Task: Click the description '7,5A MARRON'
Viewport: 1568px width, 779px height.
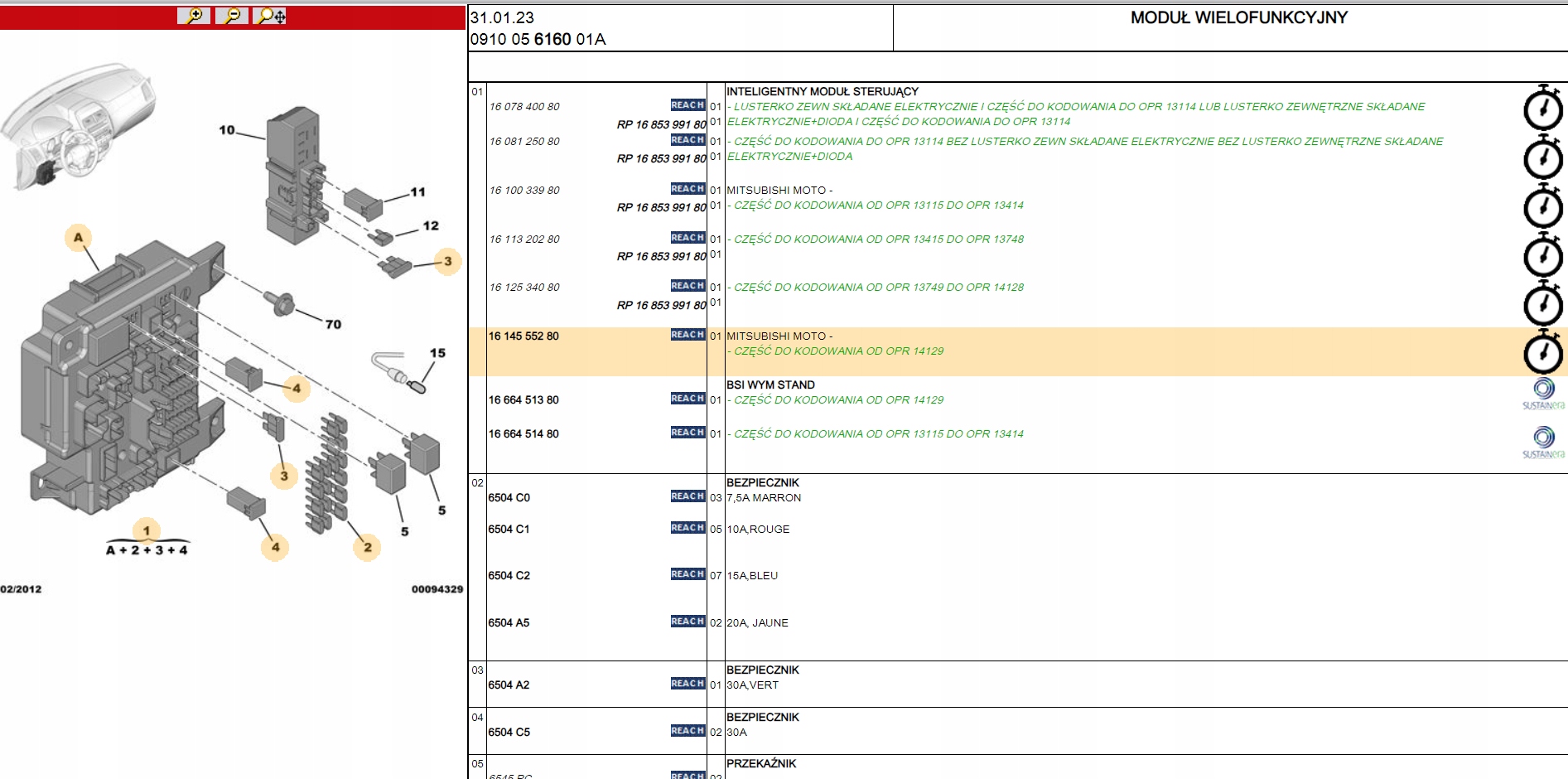Action: point(764,498)
